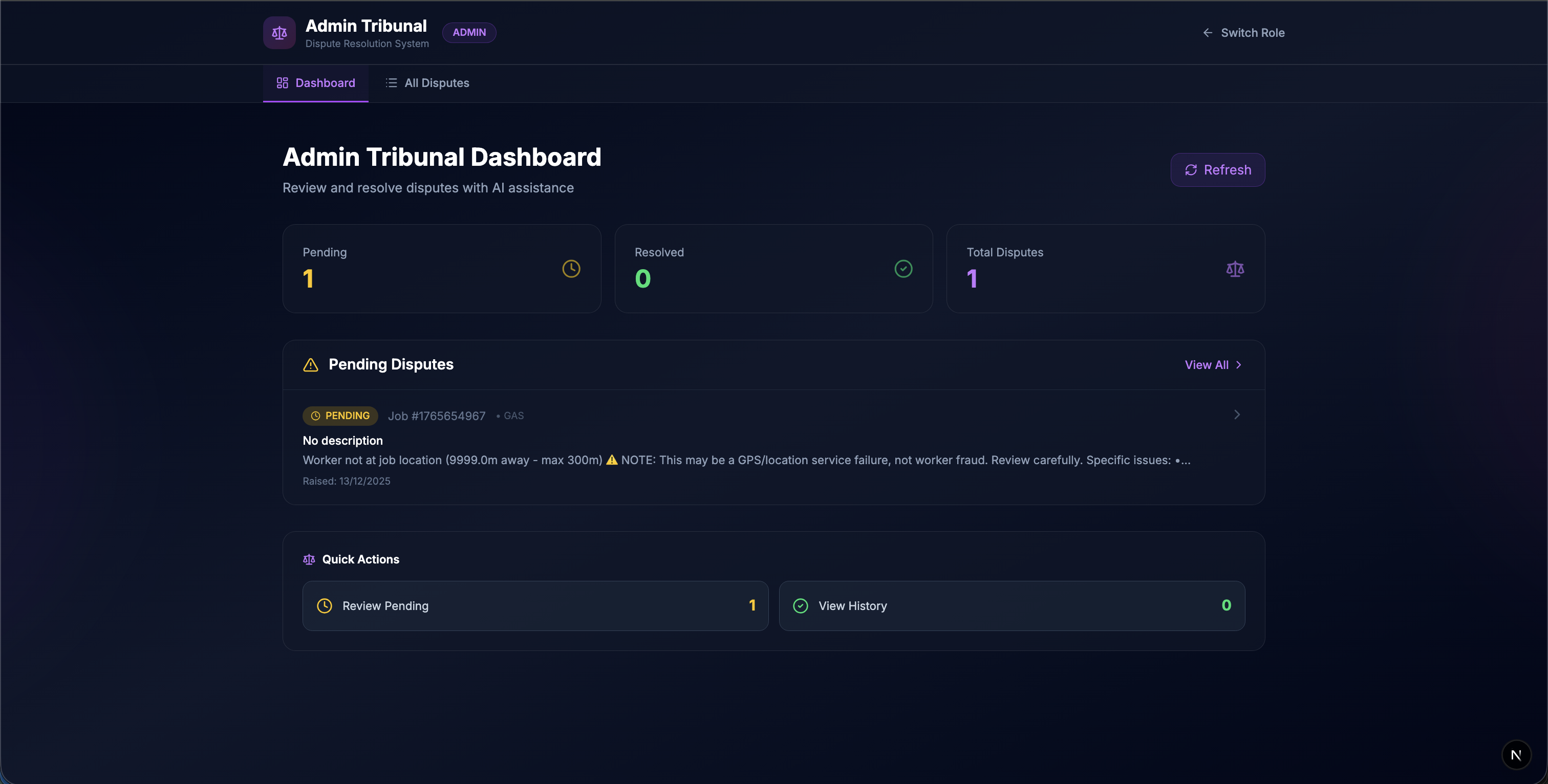The width and height of the screenshot is (1548, 784).
Task: Open the Review Pending quick action
Action: point(535,605)
